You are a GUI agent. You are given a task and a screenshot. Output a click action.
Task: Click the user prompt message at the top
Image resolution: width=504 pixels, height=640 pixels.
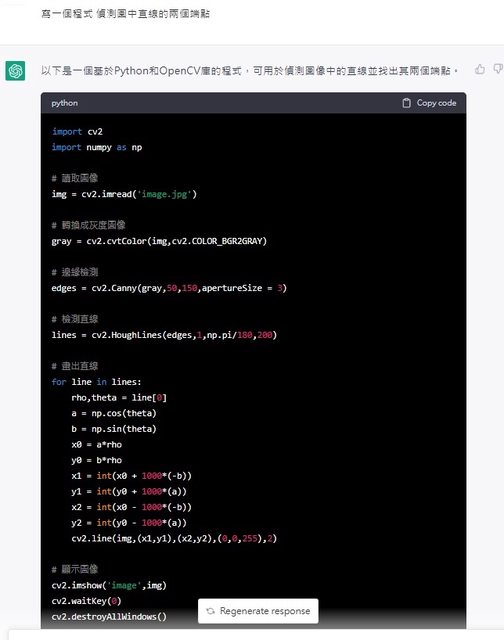tap(125, 14)
